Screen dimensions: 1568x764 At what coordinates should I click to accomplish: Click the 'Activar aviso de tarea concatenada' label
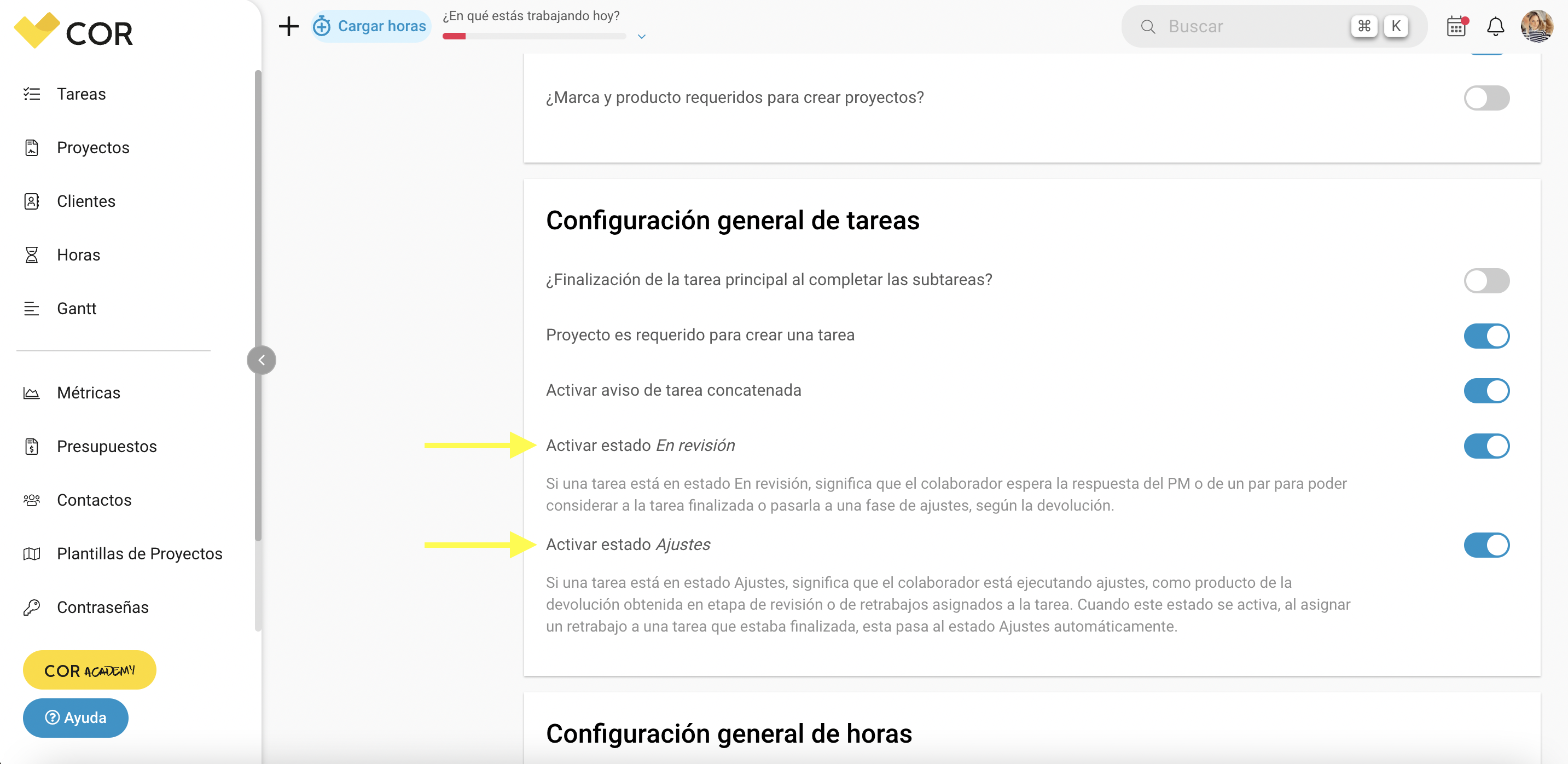click(x=673, y=390)
